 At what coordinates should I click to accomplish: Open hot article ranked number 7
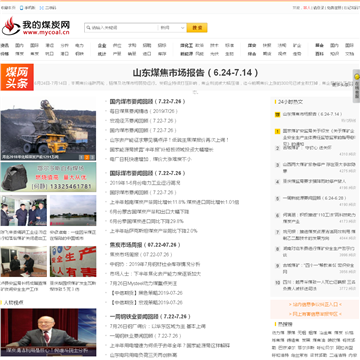pyautogui.click(x=319, y=235)
